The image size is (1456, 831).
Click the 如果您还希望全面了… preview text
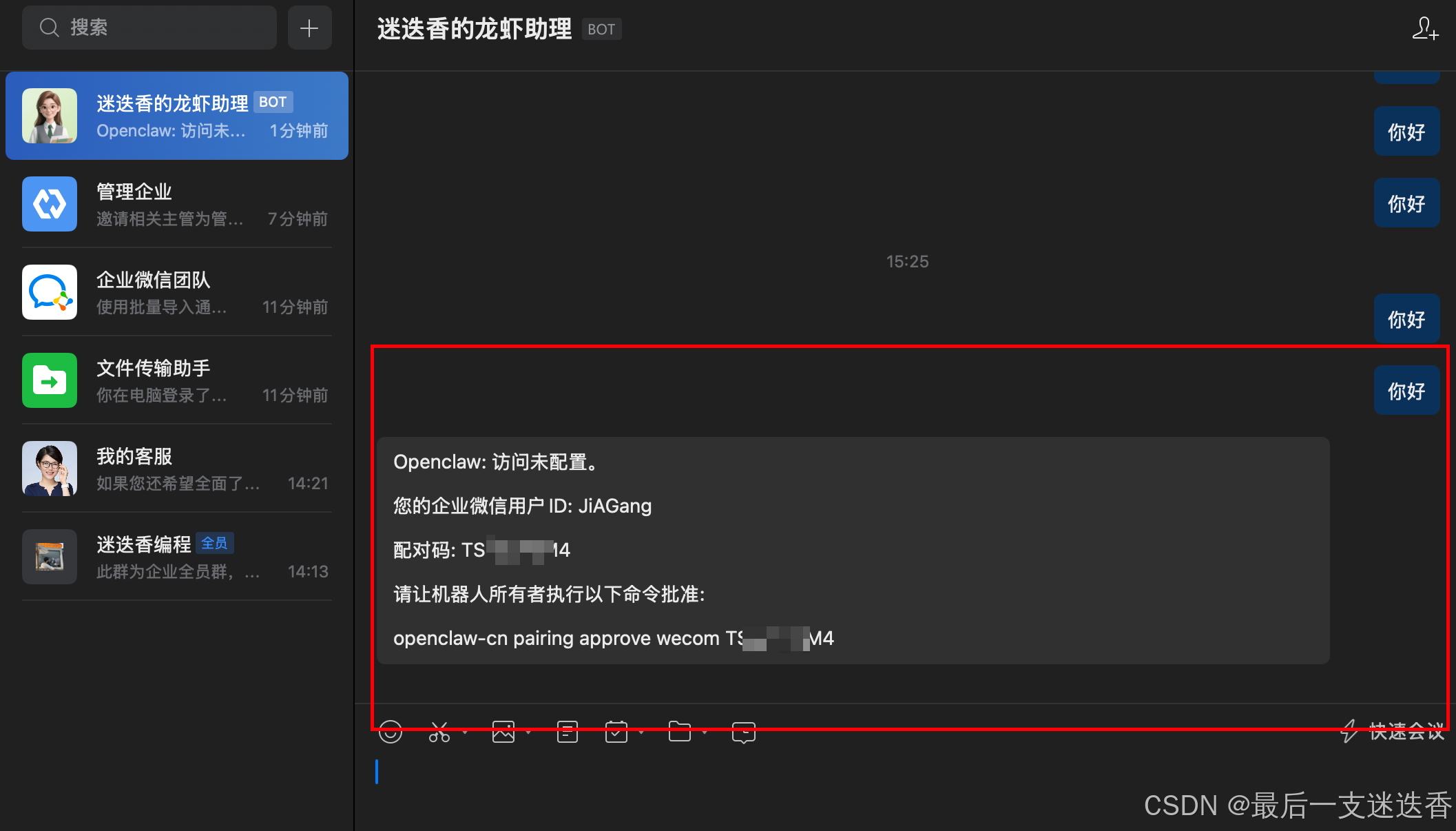click(178, 484)
